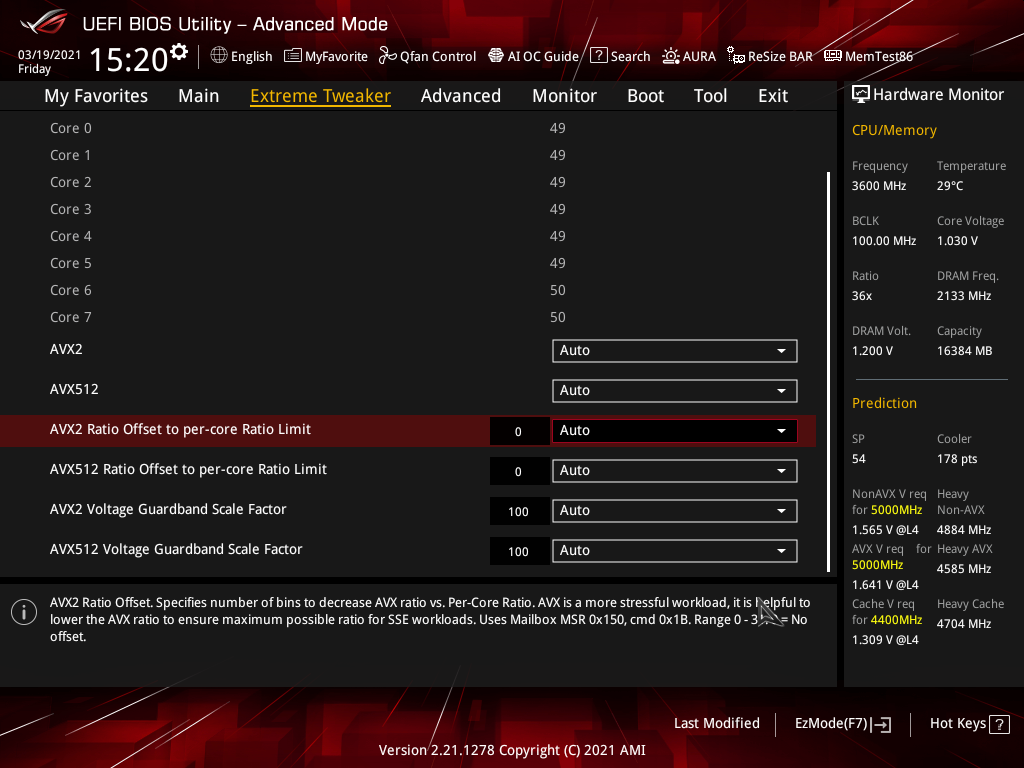
Task: Open the Tool tab
Action: tap(710, 96)
